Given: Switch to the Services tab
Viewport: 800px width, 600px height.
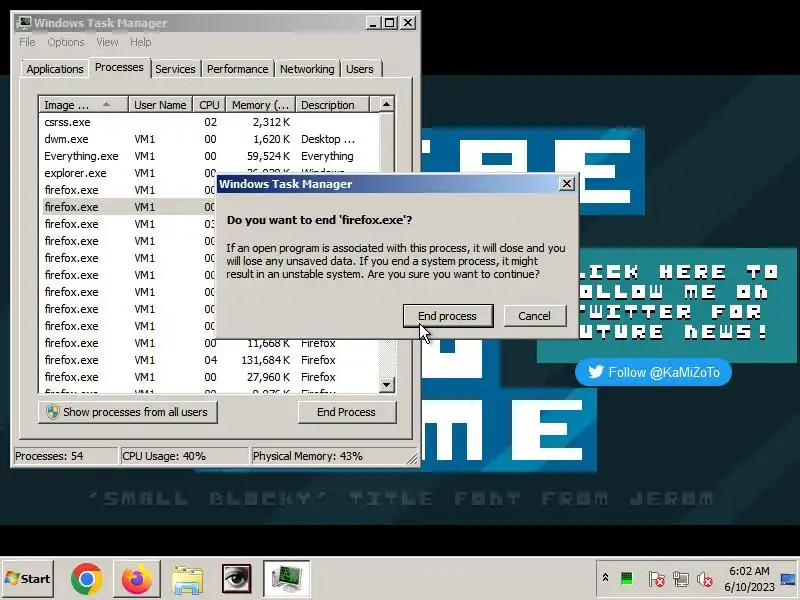Looking at the screenshot, I should click(x=175, y=69).
